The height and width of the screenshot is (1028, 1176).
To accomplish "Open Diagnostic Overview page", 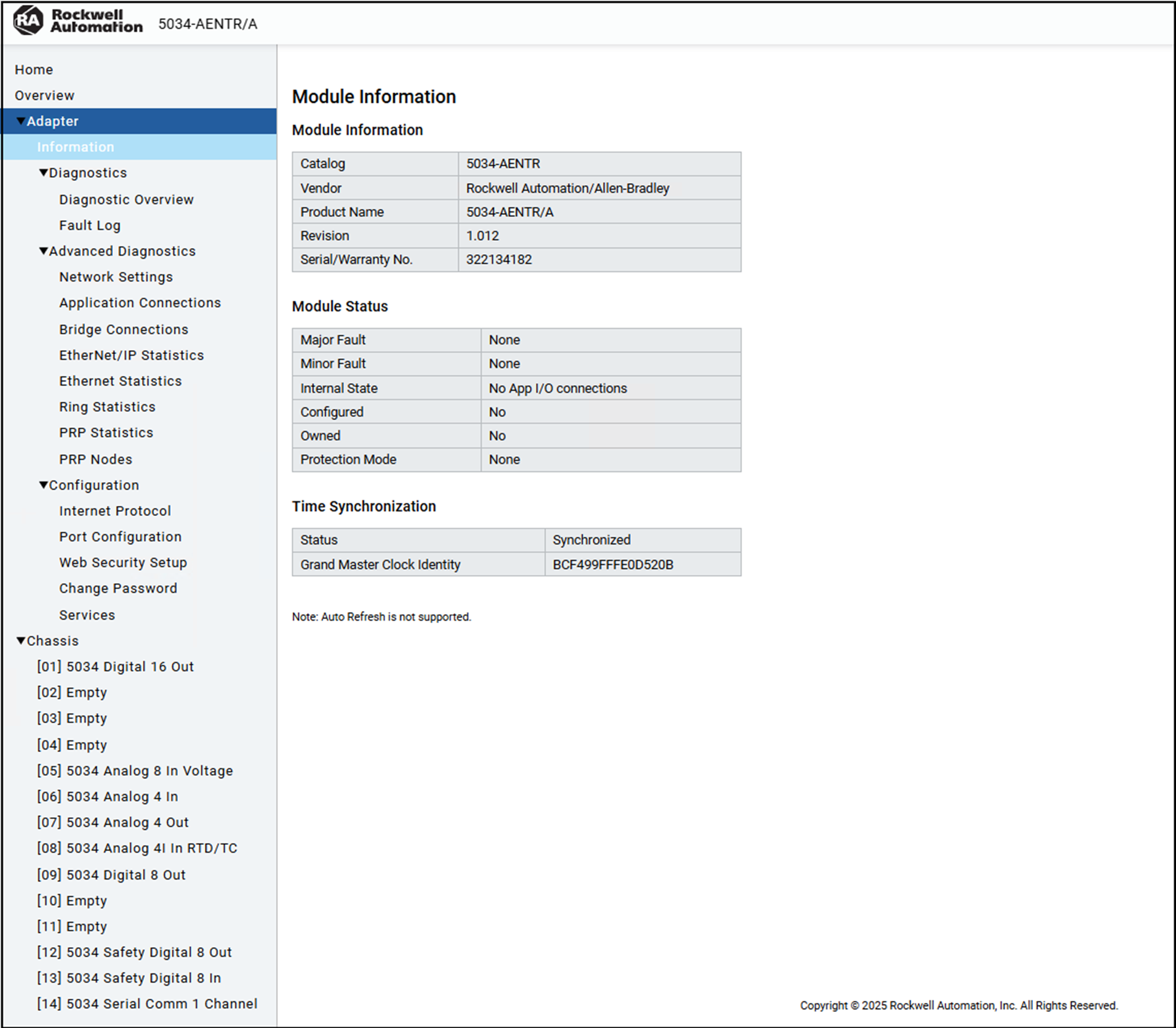I will (x=126, y=199).
